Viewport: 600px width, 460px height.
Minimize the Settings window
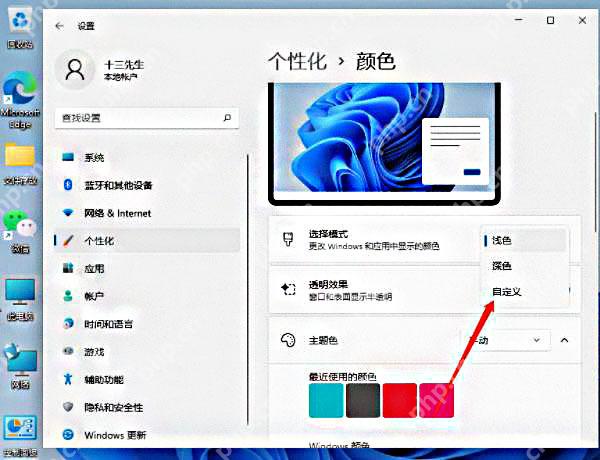click(519, 20)
